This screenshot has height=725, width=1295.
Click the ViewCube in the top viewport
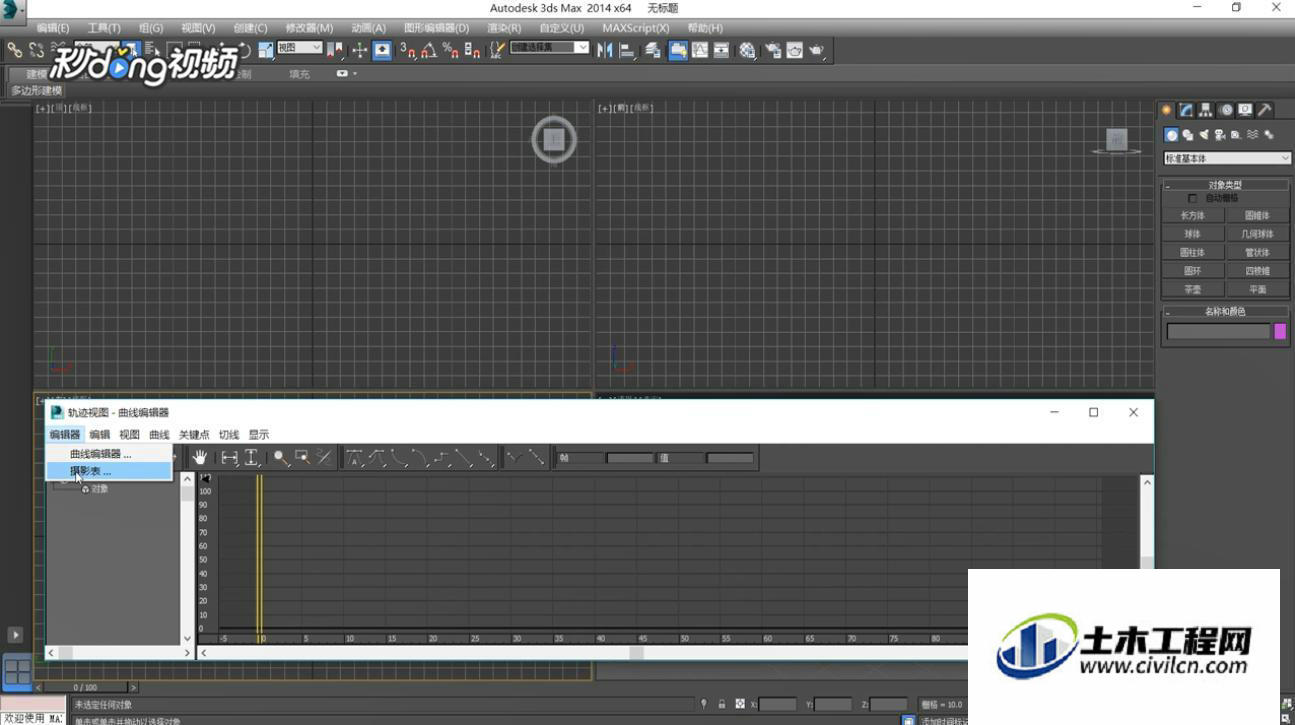(x=554, y=140)
